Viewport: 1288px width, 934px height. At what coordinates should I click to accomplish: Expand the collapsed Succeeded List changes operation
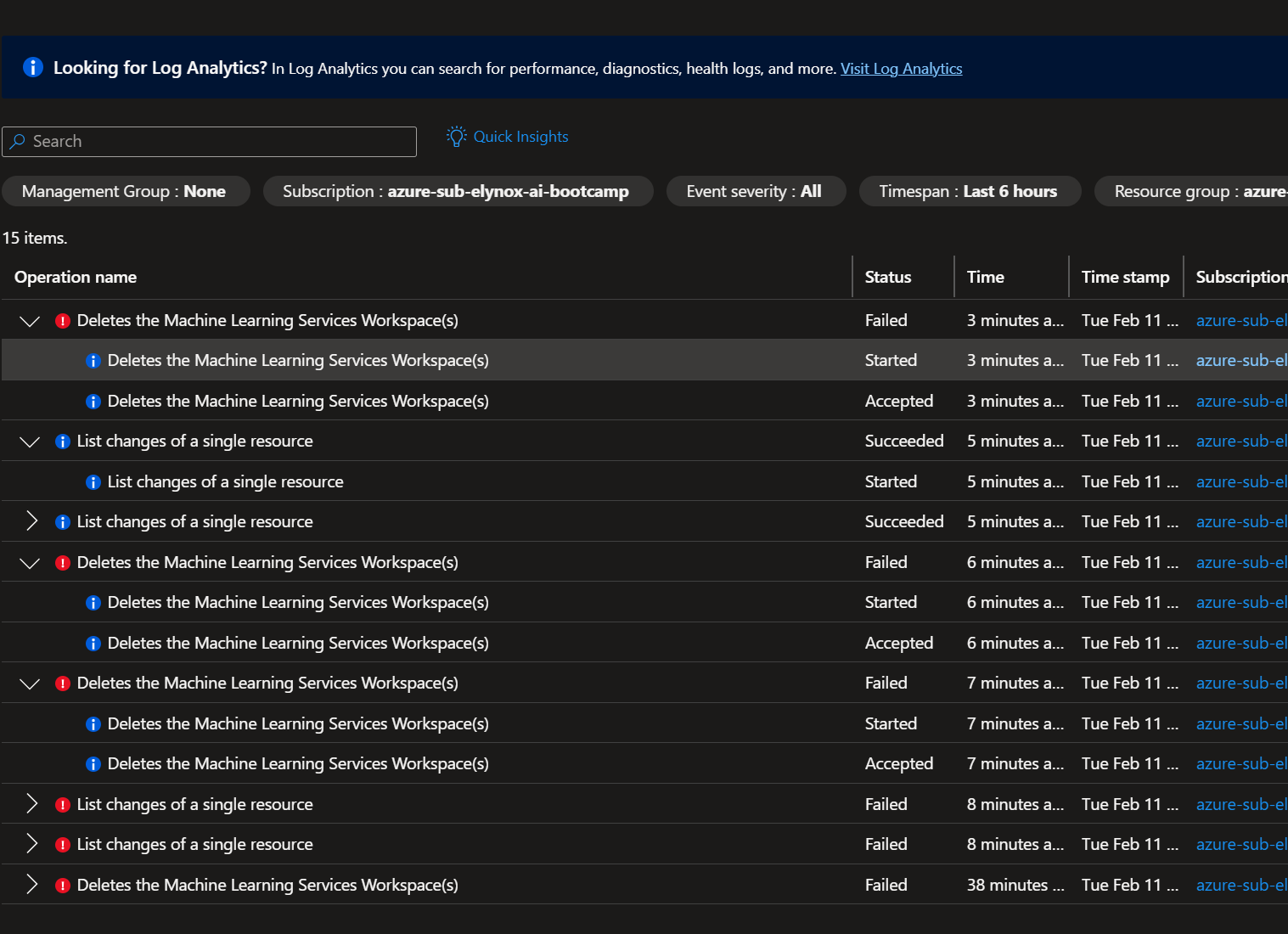pyautogui.click(x=31, y=521)
